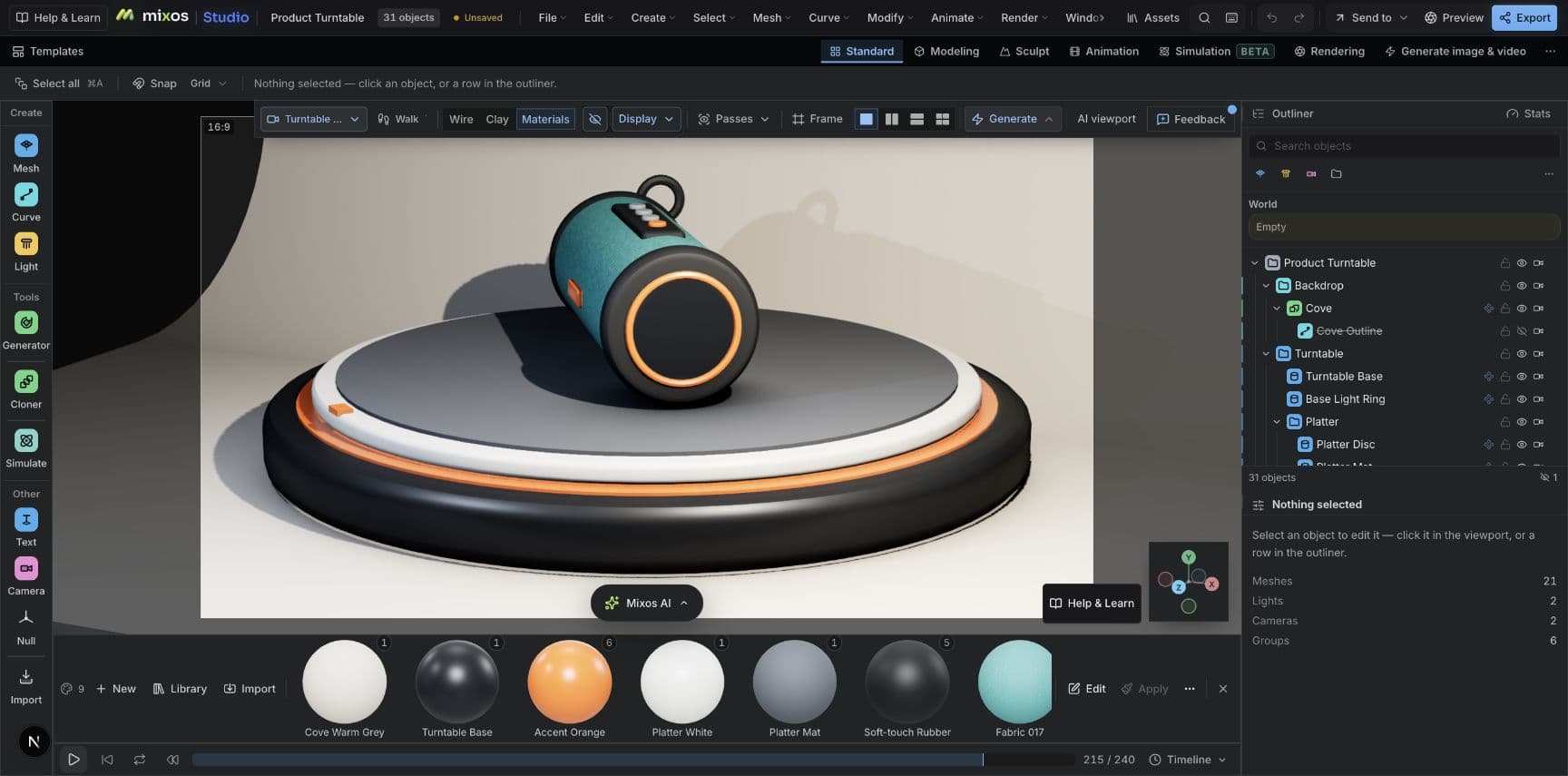
Task: Select single viewport layout icon
Action: coord(867,119)
